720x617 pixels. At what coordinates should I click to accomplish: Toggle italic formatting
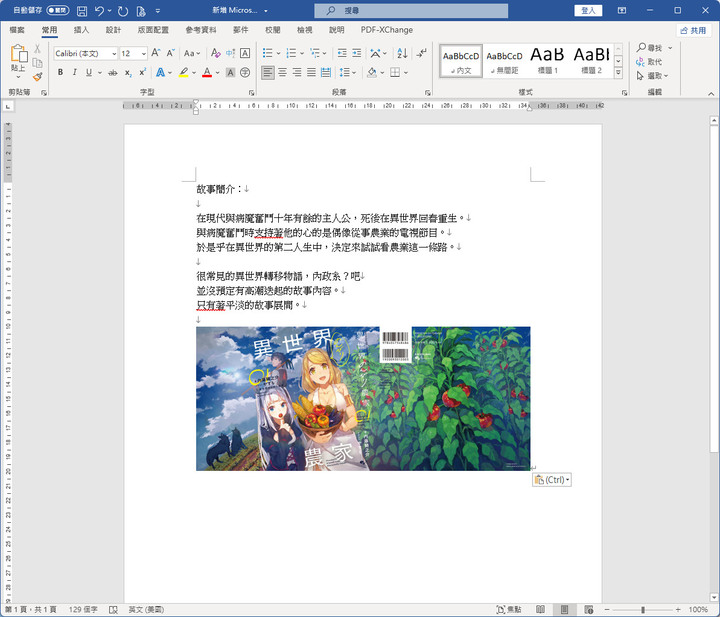coord(74,73)
